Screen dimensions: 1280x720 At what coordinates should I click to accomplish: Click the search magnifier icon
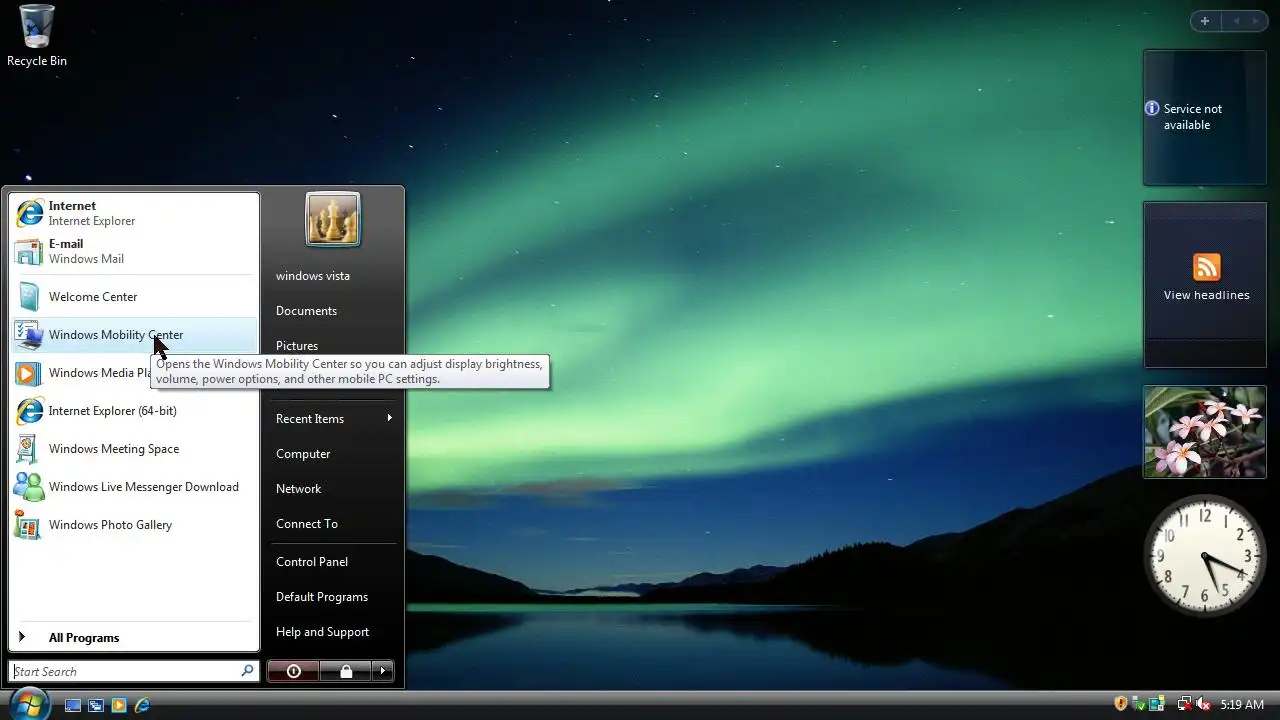point(247,671)
